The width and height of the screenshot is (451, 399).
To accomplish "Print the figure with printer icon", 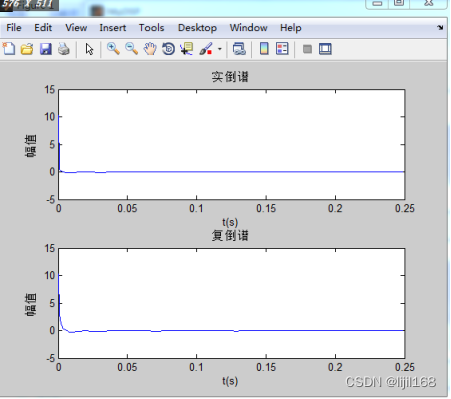I will [x=64, y=49].
